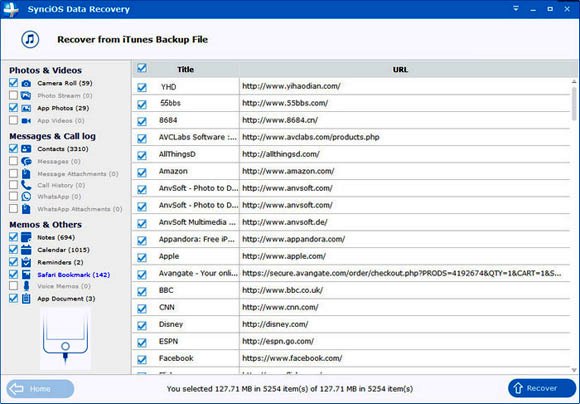The image size is (580, 404).
Task: Select the Reminders checklist icon
Action: click(26, 262)
